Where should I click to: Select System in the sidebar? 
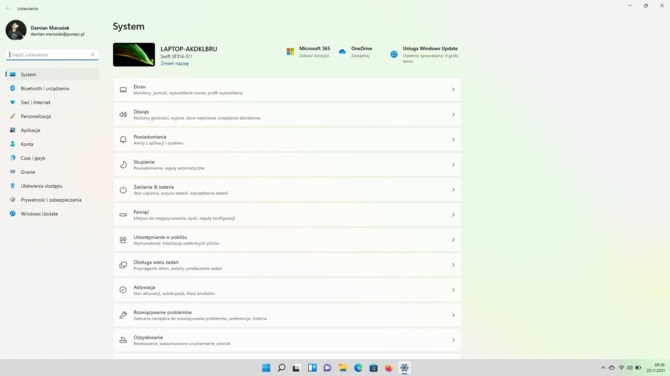[x=52, y=74]
